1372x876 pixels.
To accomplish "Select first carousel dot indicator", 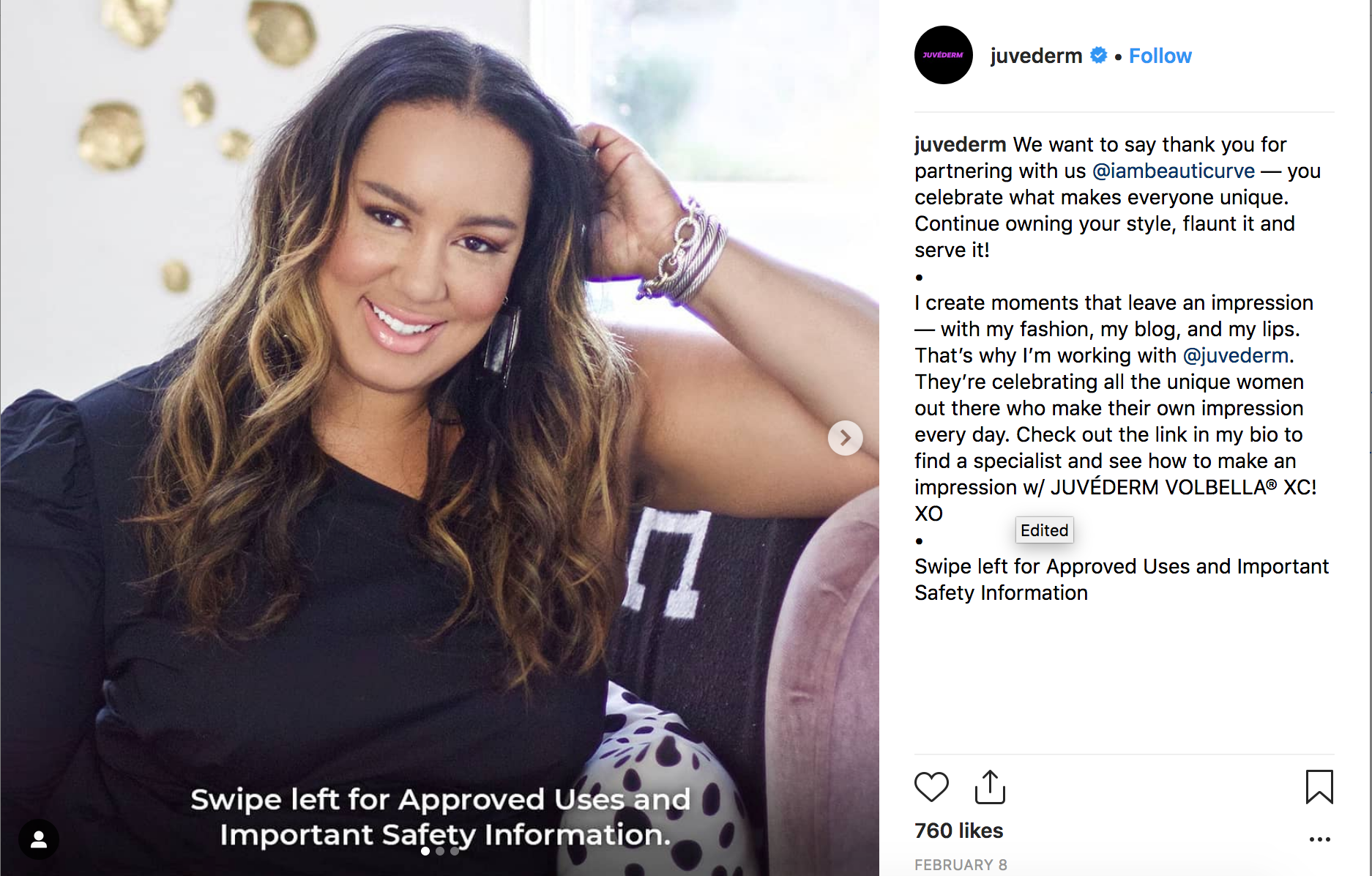I will click(425, 851).
